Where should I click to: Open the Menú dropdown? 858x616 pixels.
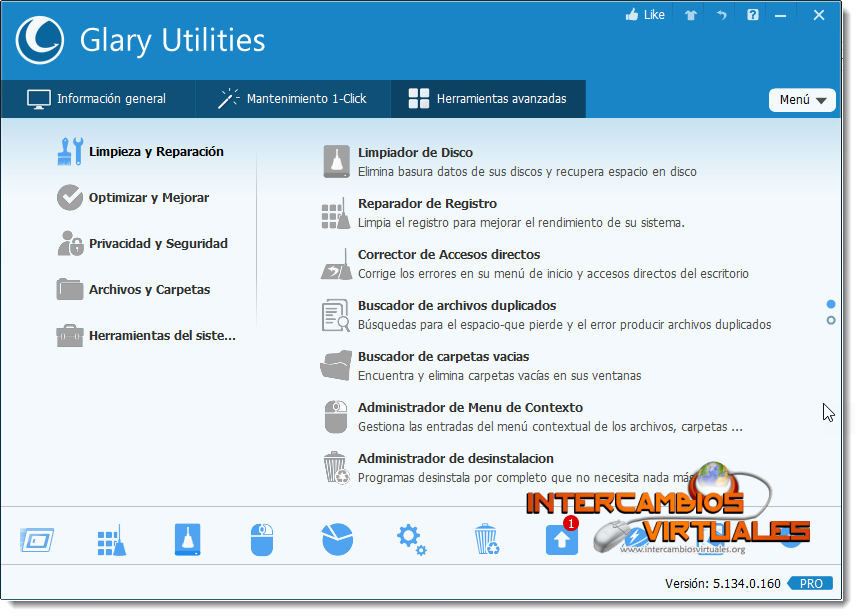coord(802,100)
